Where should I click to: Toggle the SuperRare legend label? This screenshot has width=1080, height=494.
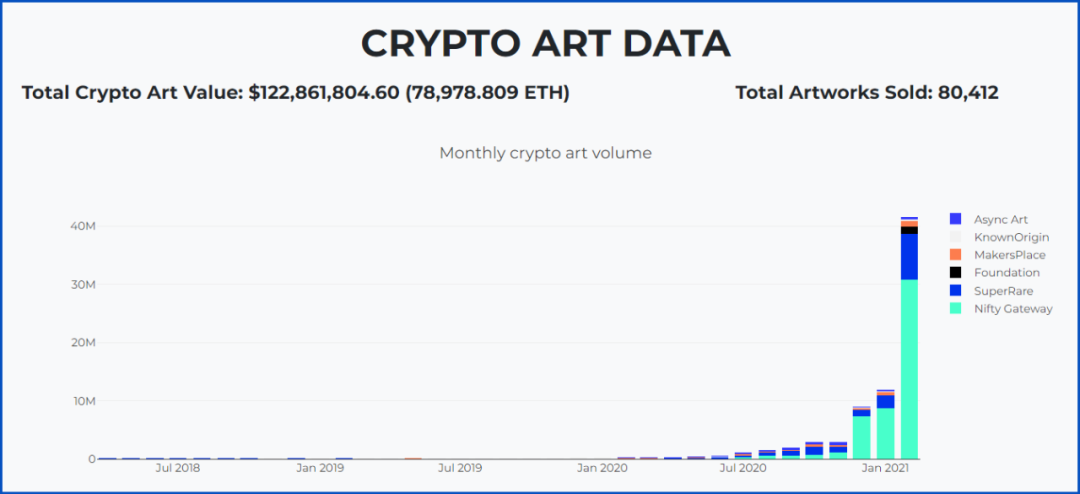tap(1003, 291)
